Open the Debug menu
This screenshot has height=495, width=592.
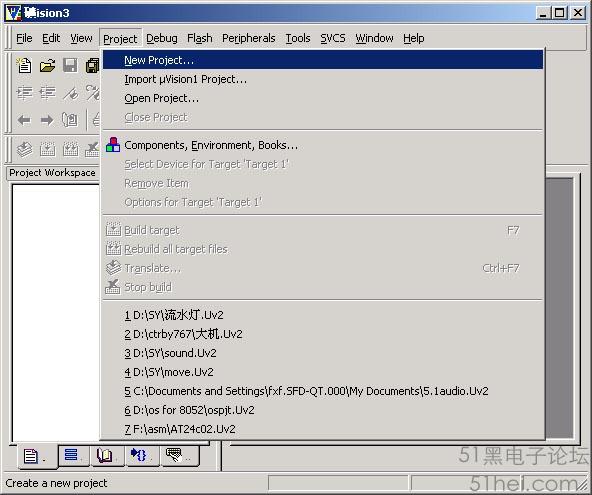click(x=162, y=38)
